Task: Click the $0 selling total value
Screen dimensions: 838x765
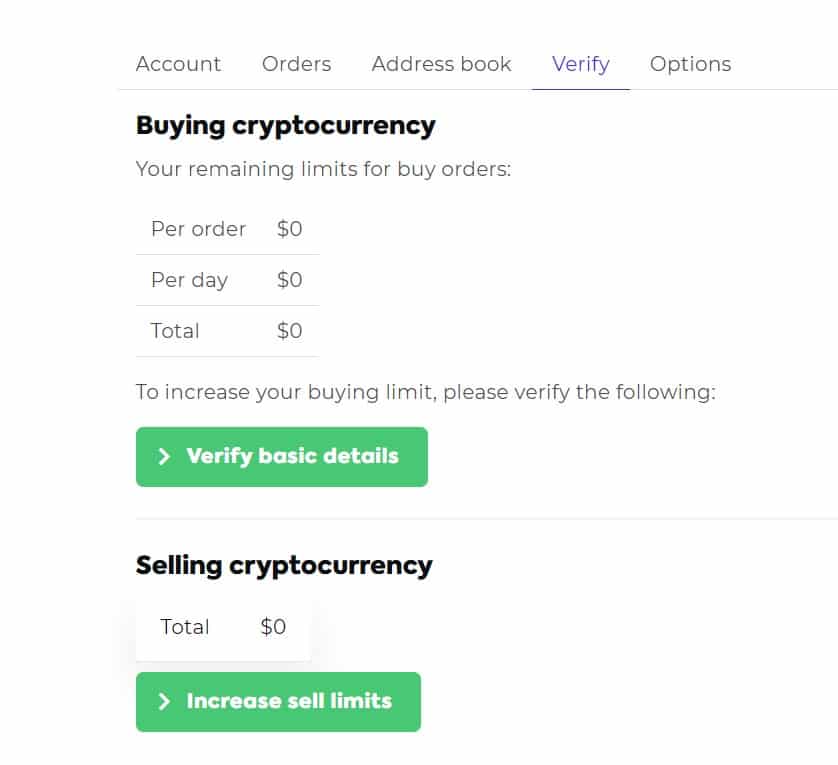Action: [x=273, y=627]
